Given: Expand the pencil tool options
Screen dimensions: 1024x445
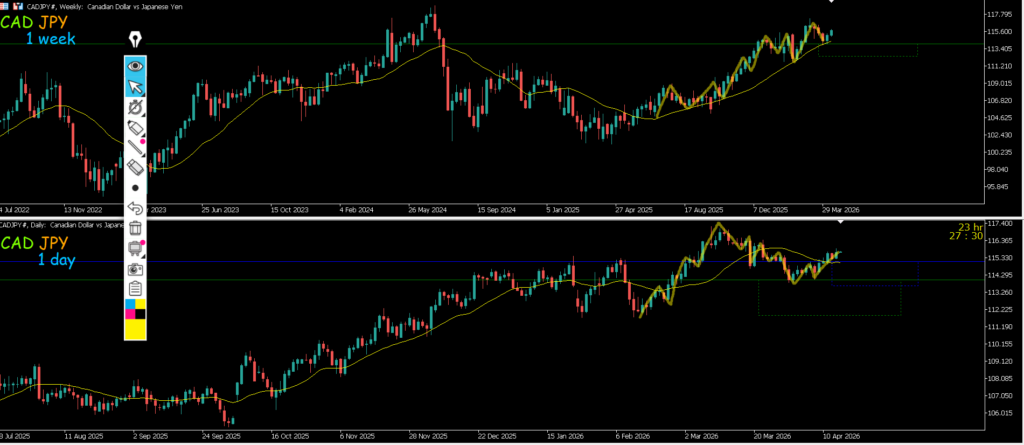Looking at the screenshot, I should point(136,128).
